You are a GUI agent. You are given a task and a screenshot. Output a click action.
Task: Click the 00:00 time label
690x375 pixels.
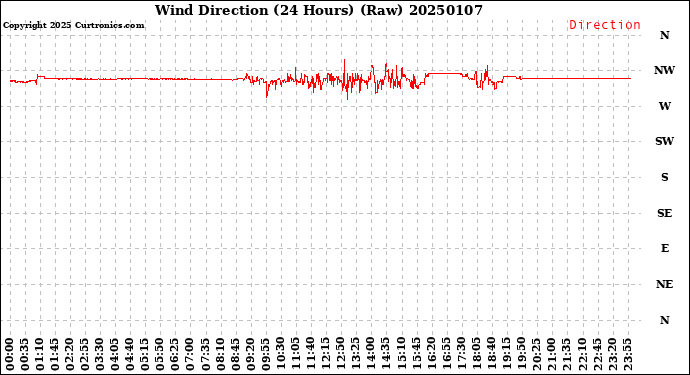click(10, 354)
